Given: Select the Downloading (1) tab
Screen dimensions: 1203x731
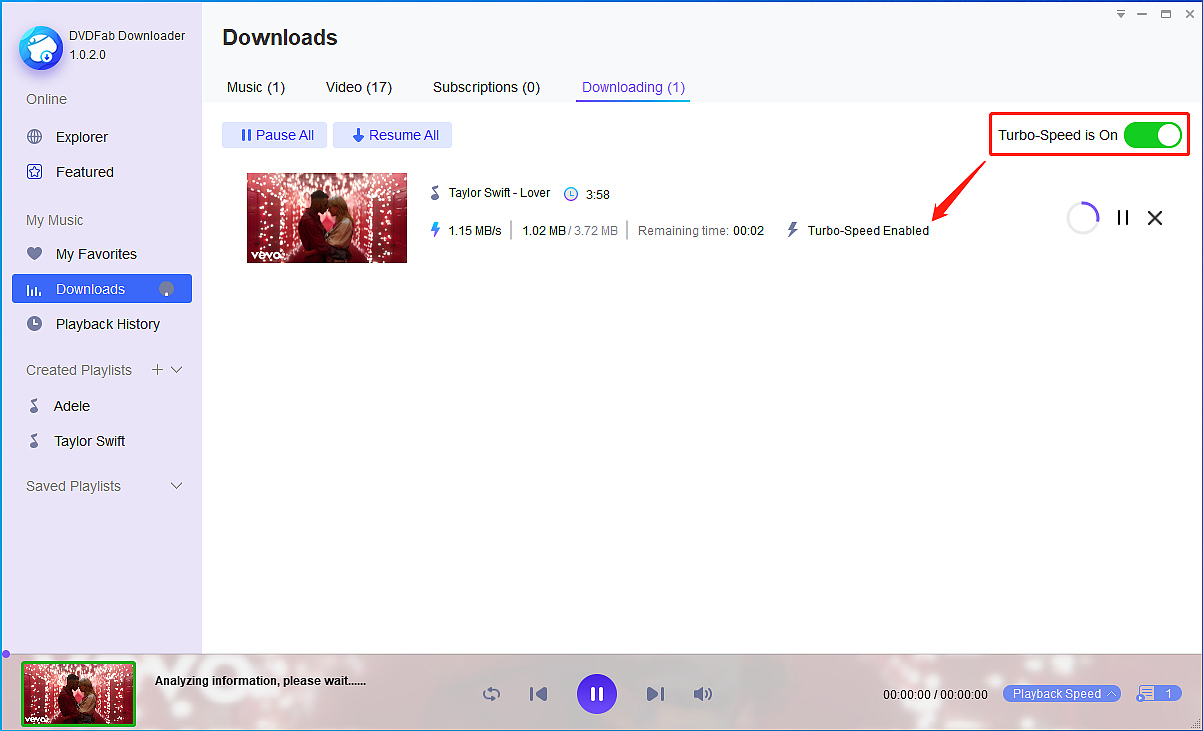Looking at the screenshot, I should (633, 87).
